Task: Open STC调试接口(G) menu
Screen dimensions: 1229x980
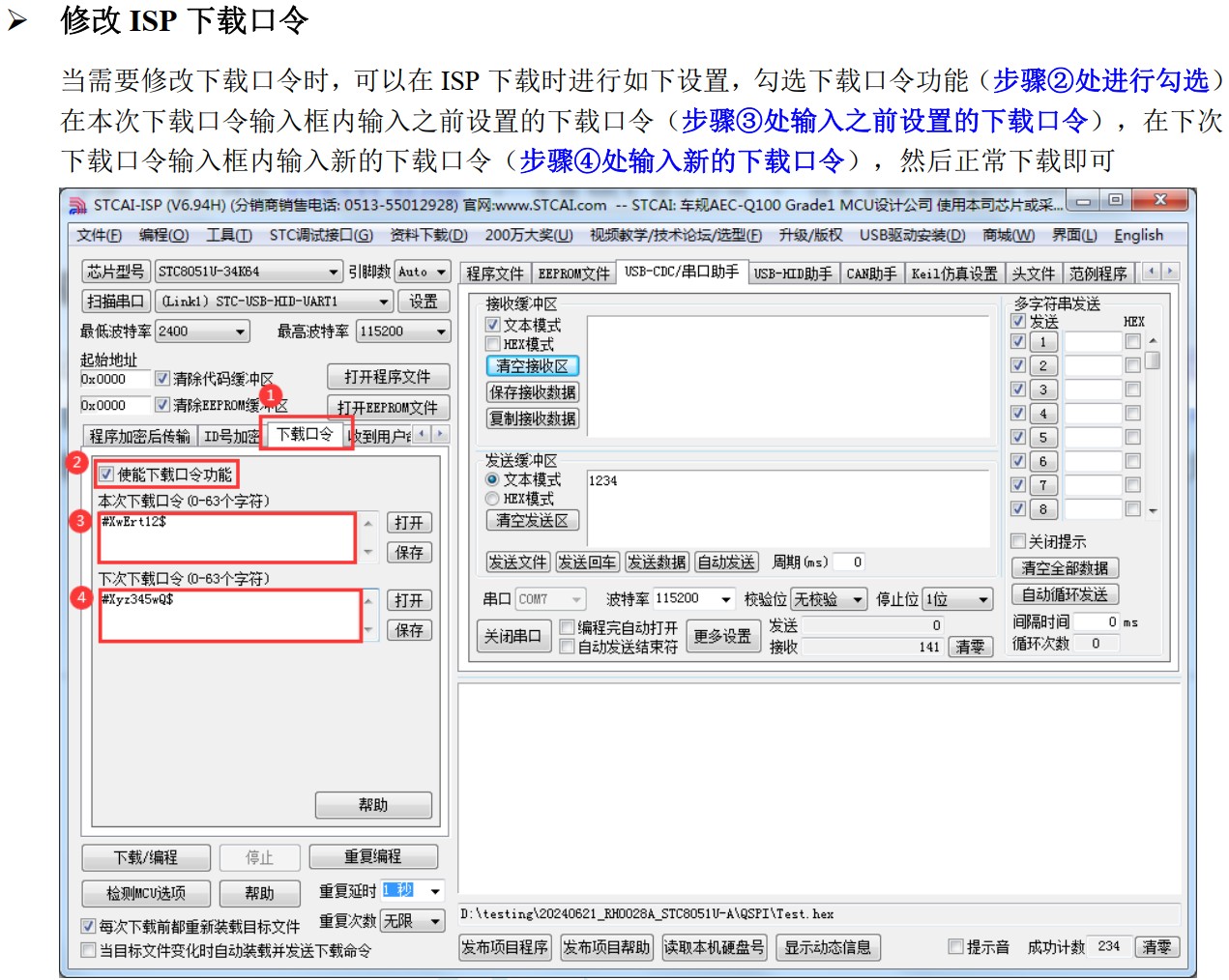Action: point(320,235)
